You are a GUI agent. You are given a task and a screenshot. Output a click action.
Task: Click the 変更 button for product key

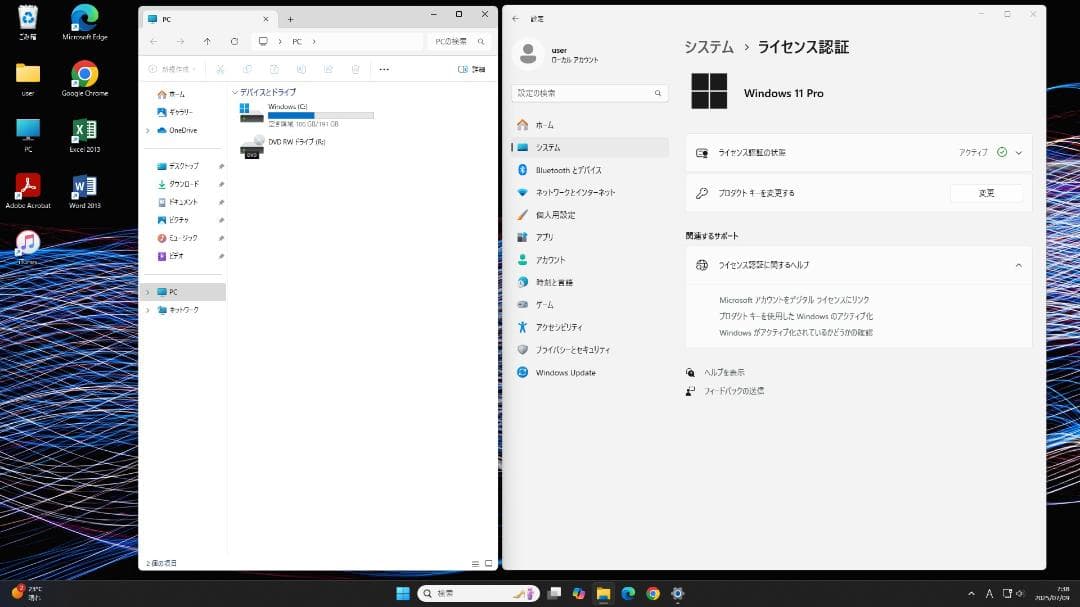coord(986,193)
